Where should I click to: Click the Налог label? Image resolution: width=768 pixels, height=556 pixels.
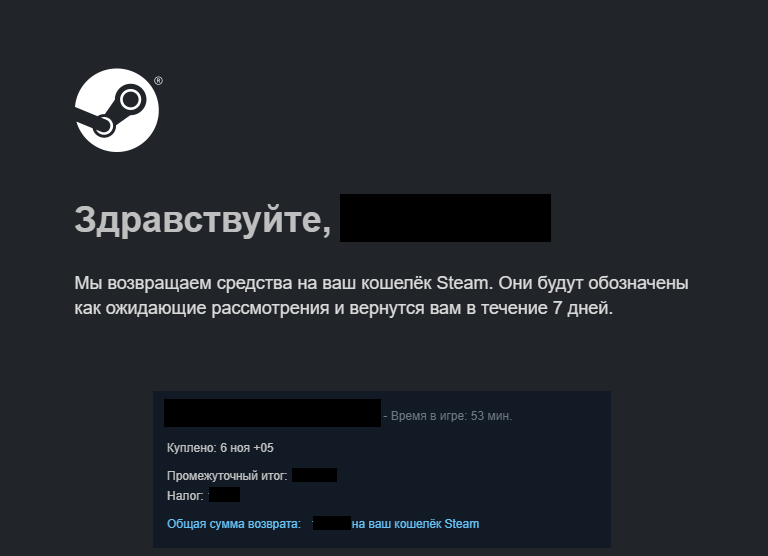[x=185, y=496]
